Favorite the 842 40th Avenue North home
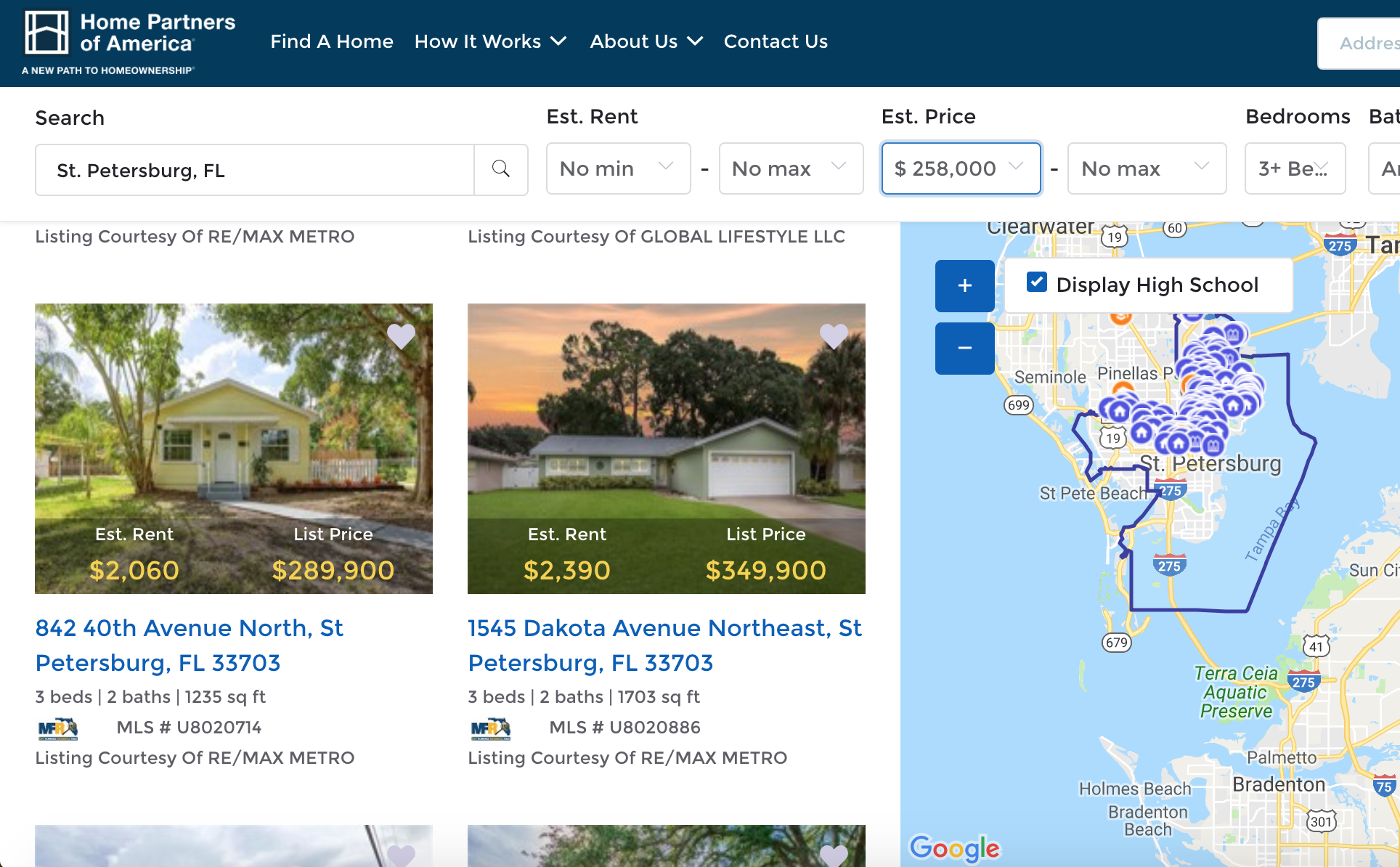The width and height of the screenshot is (1400, 867). (x=401, y=335)
